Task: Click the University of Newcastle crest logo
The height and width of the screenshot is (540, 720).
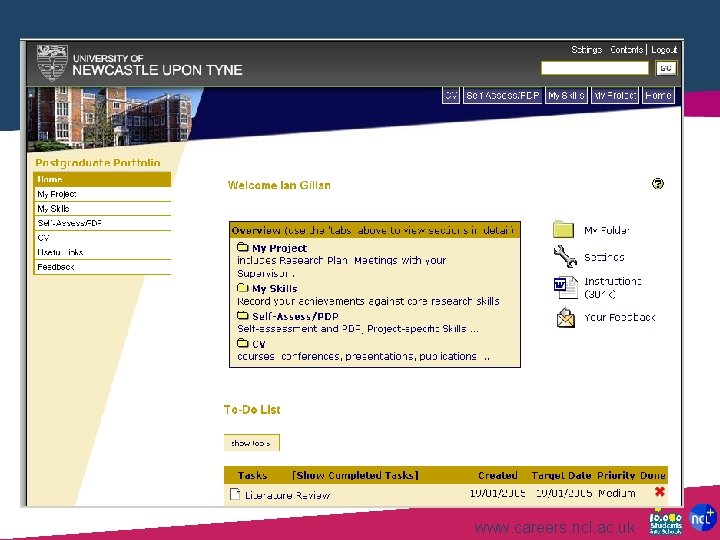Action: [x=52, y=63]
